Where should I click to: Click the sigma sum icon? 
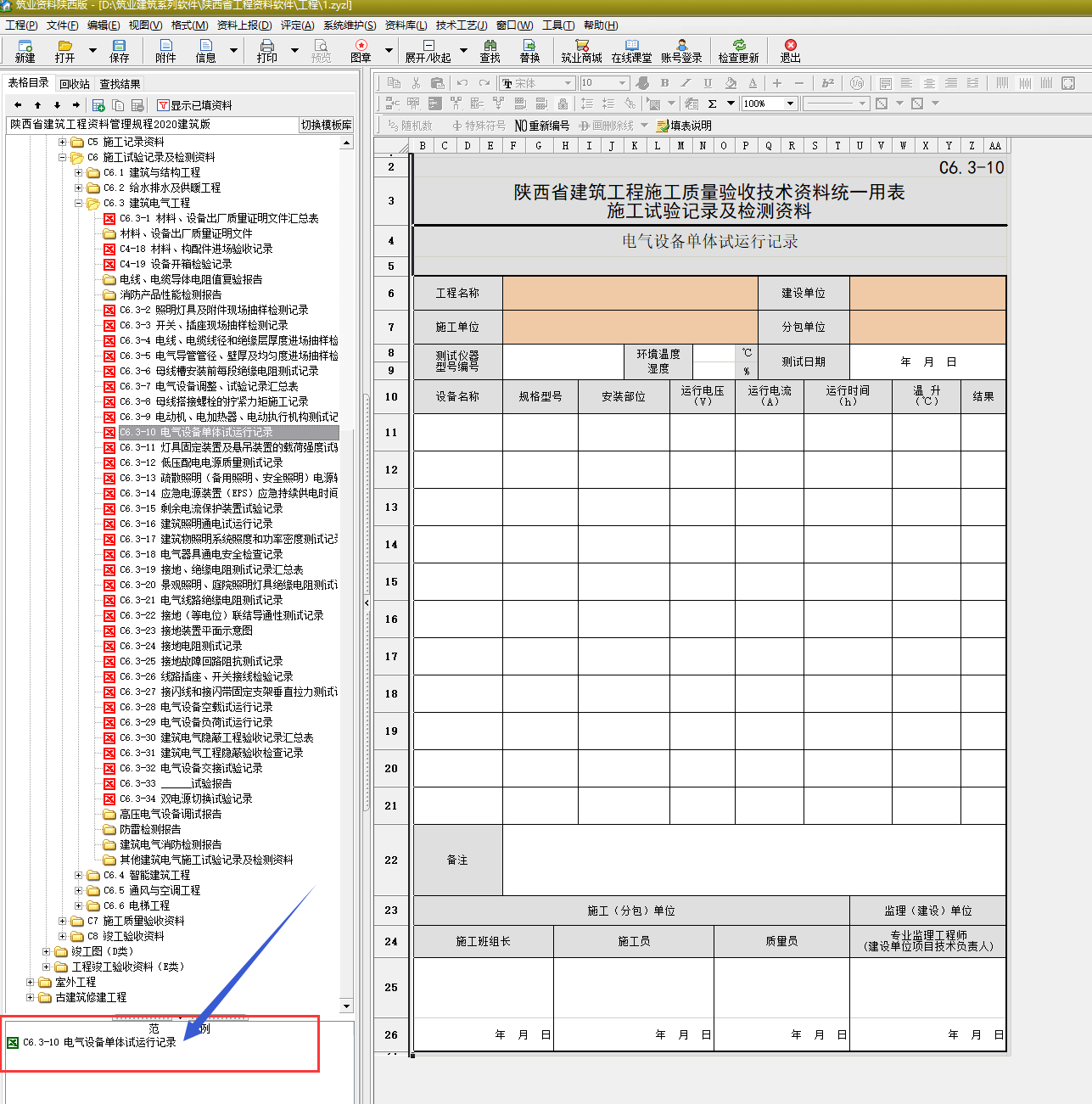click(x=712, y=104)
